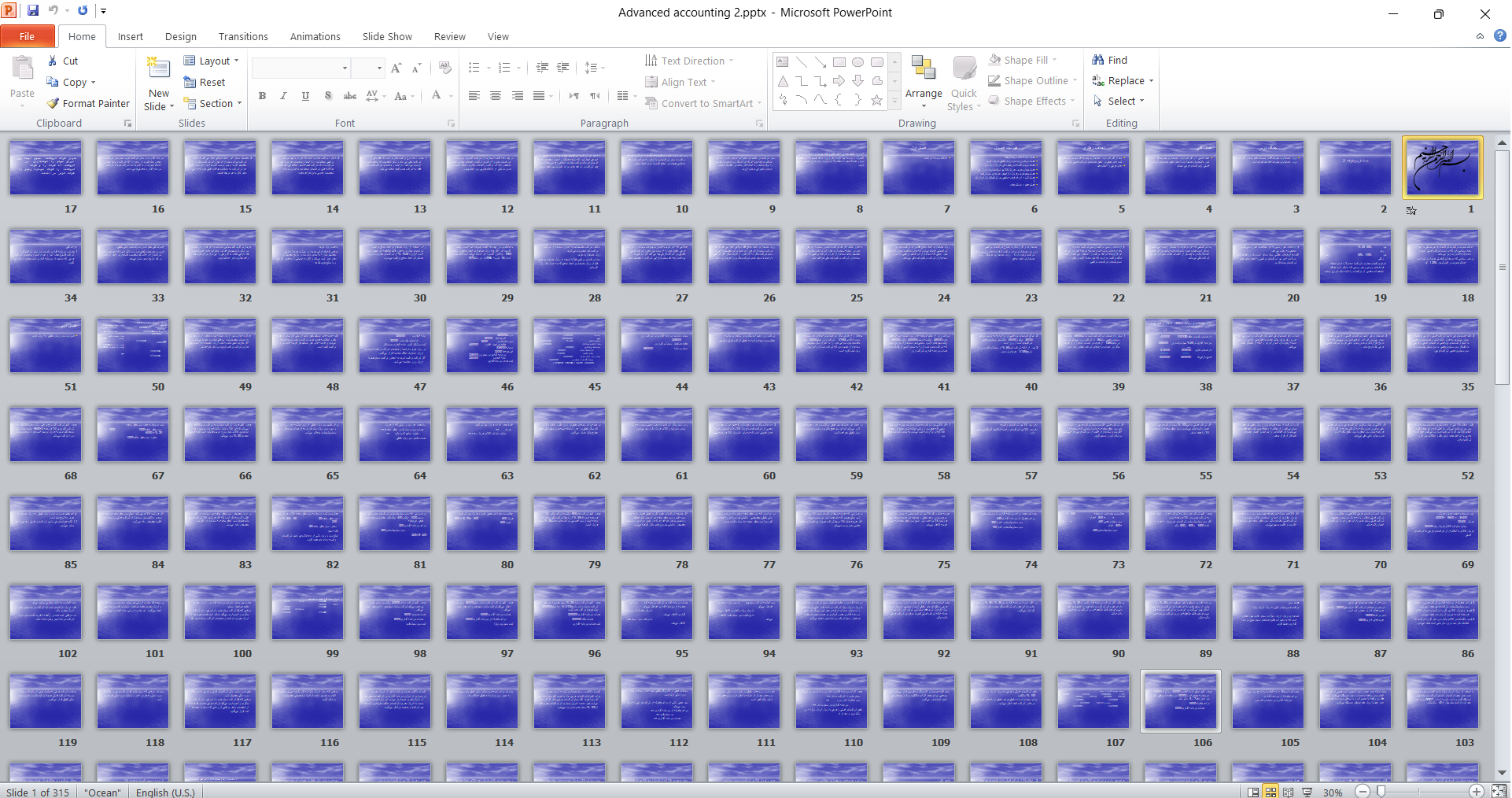Click the Replace button
The image size is (1512, 798).
click(1123, 80)
